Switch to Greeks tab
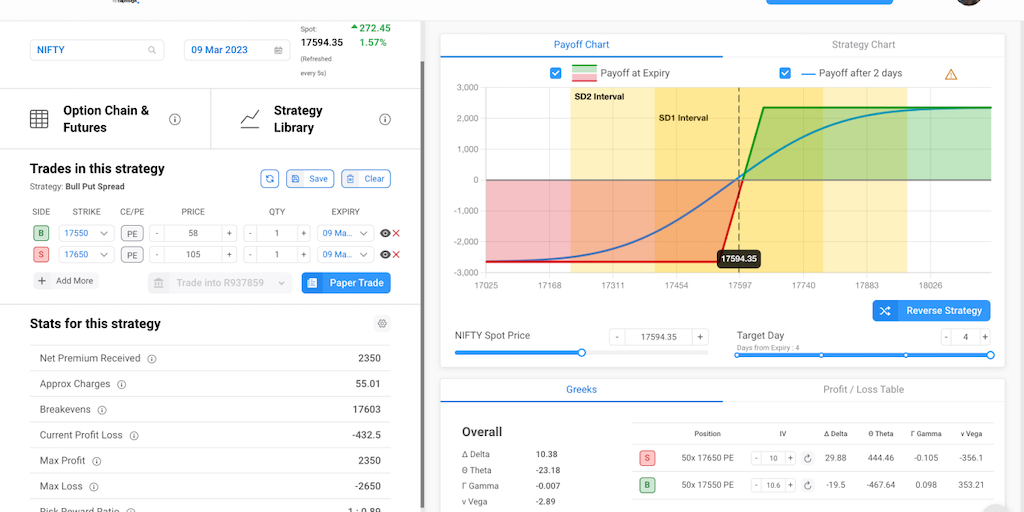Image resolution: width=1024 pixels, height=512 pixels. pyautogui.click(x=581, y=390)
